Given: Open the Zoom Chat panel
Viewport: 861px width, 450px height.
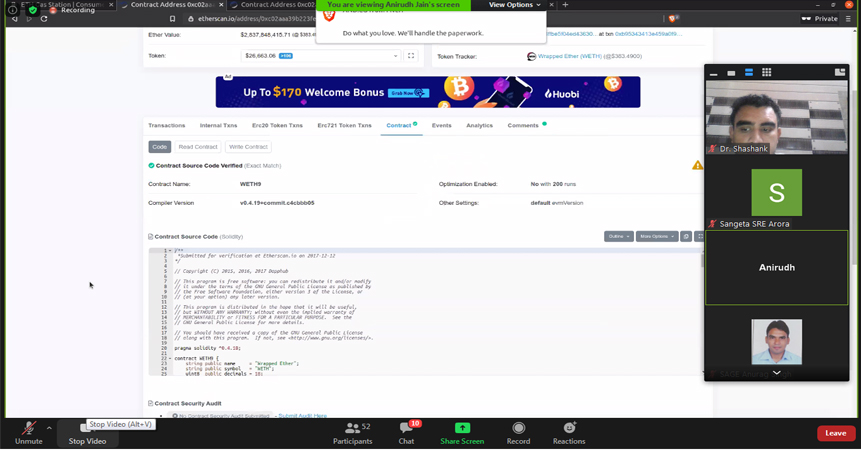Looking at the screenshot, I should 406,432.
